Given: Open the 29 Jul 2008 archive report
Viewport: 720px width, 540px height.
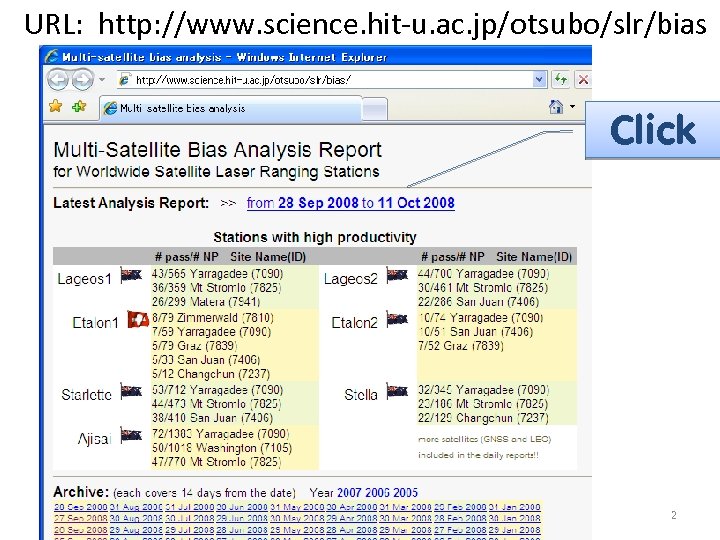Looking at the screenshot, I should tap(190, 529).
